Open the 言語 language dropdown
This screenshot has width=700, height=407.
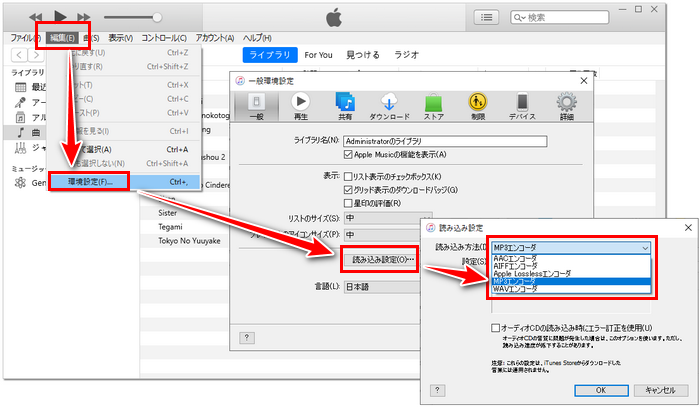click(x=382, y=287)
